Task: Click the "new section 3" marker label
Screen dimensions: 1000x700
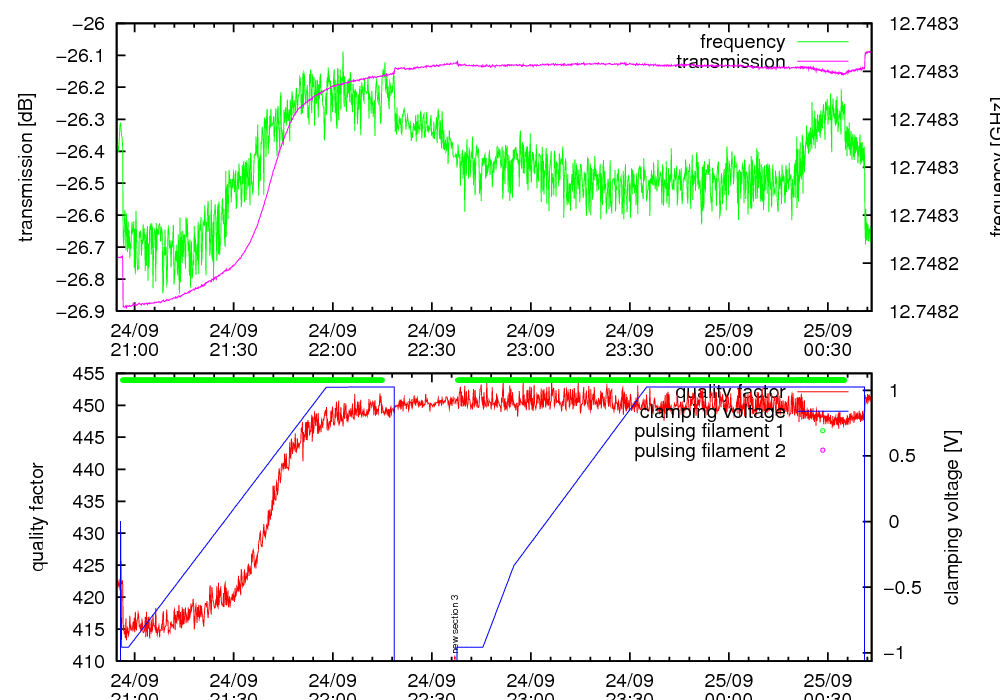Action: [x=455, y=623]
